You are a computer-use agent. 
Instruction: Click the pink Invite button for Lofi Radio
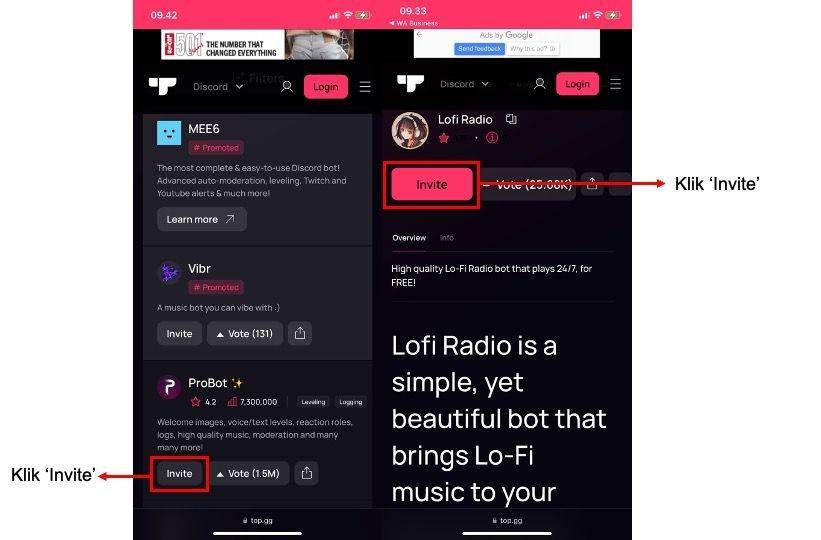[431, 184]
